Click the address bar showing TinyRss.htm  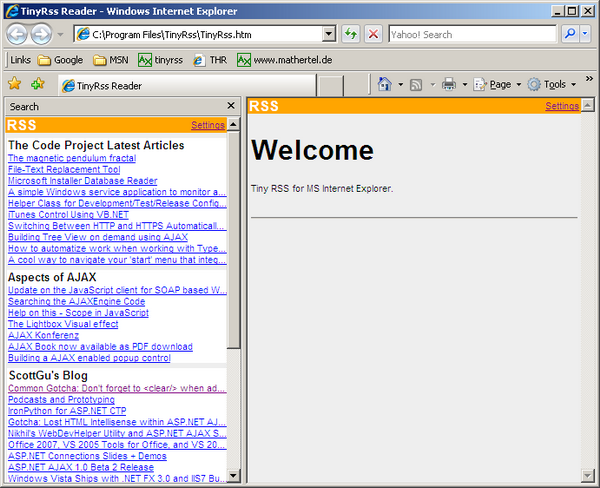click(x=198, y=34)
